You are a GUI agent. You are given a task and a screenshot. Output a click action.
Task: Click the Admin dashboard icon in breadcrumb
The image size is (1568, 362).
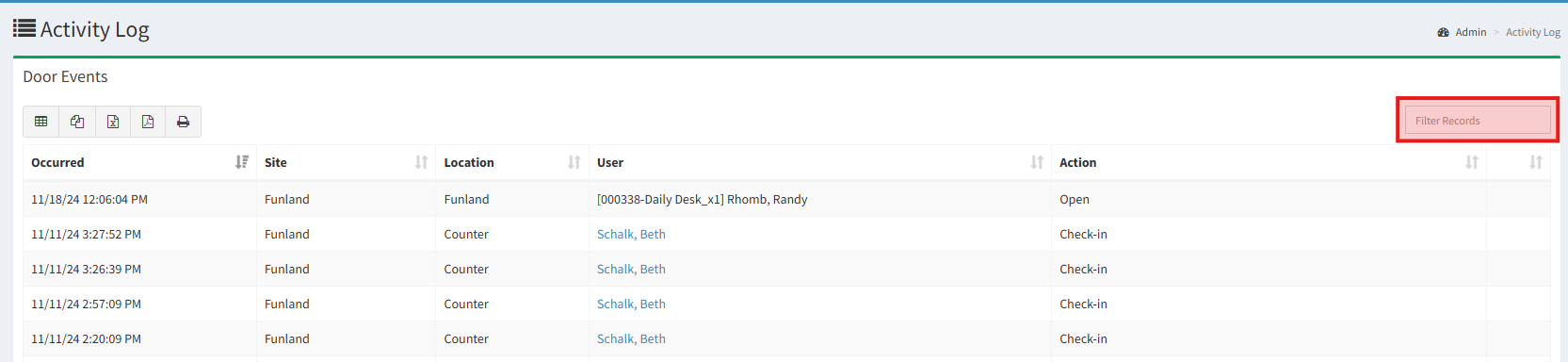pos(1443,32)
